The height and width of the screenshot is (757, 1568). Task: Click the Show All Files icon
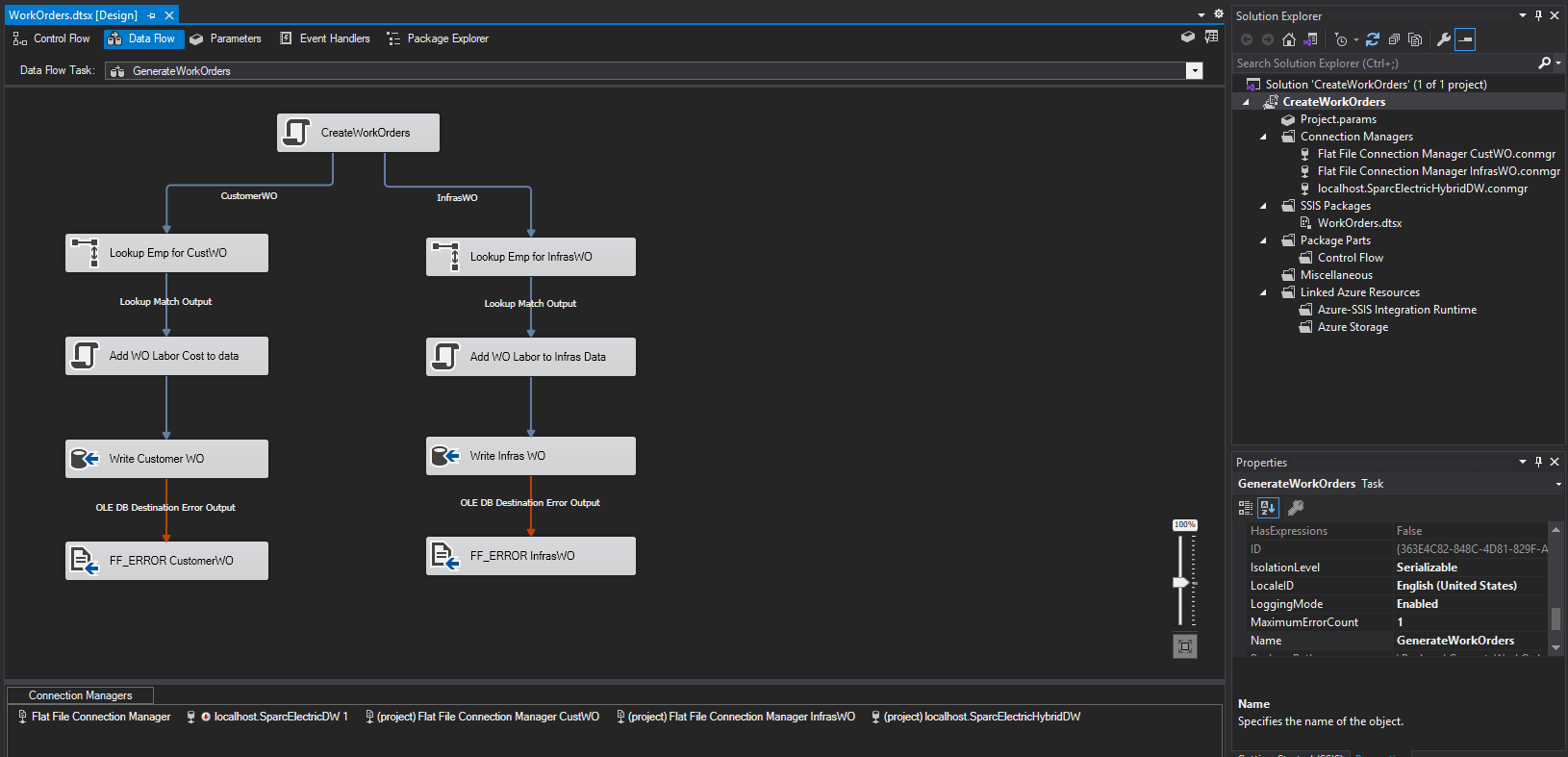[x=1415, y=39]
